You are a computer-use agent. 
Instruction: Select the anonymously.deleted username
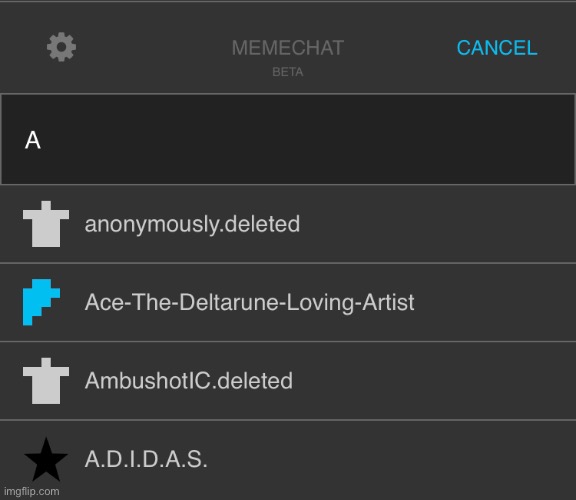pyautogui.click(x=192, y=224)
